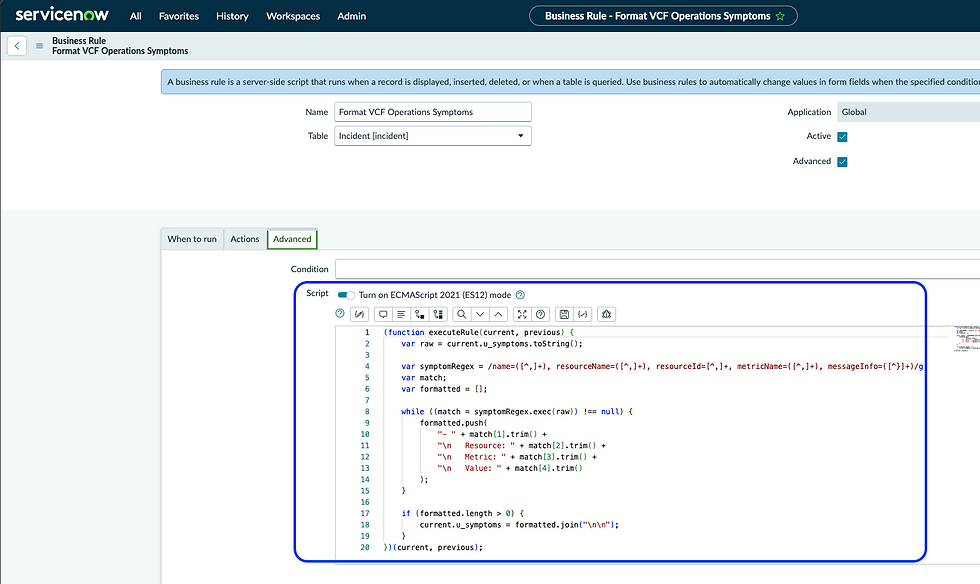Open search in script editor
The width and height of the screenshot is (980, 584).
tap(461, 315)
